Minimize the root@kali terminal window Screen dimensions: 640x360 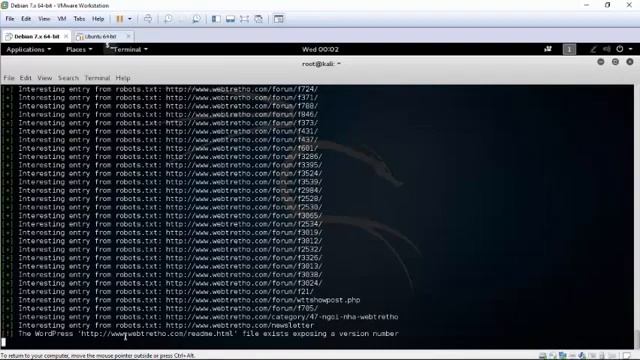[x=600, y=62]
